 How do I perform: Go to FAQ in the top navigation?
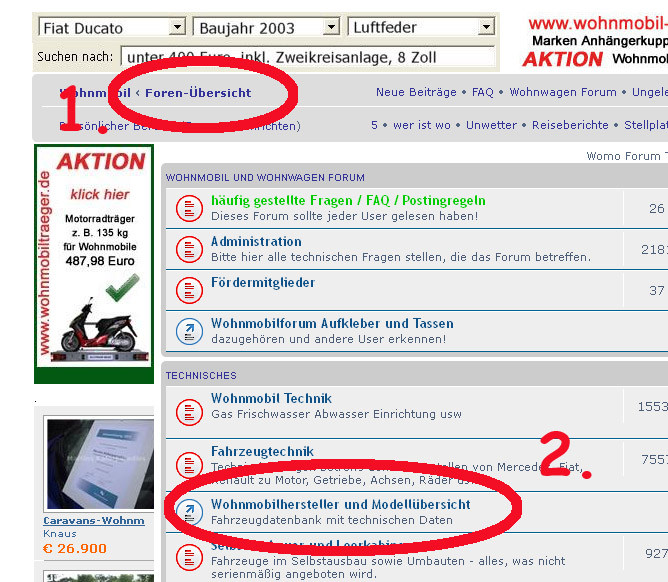click(483, 92)
